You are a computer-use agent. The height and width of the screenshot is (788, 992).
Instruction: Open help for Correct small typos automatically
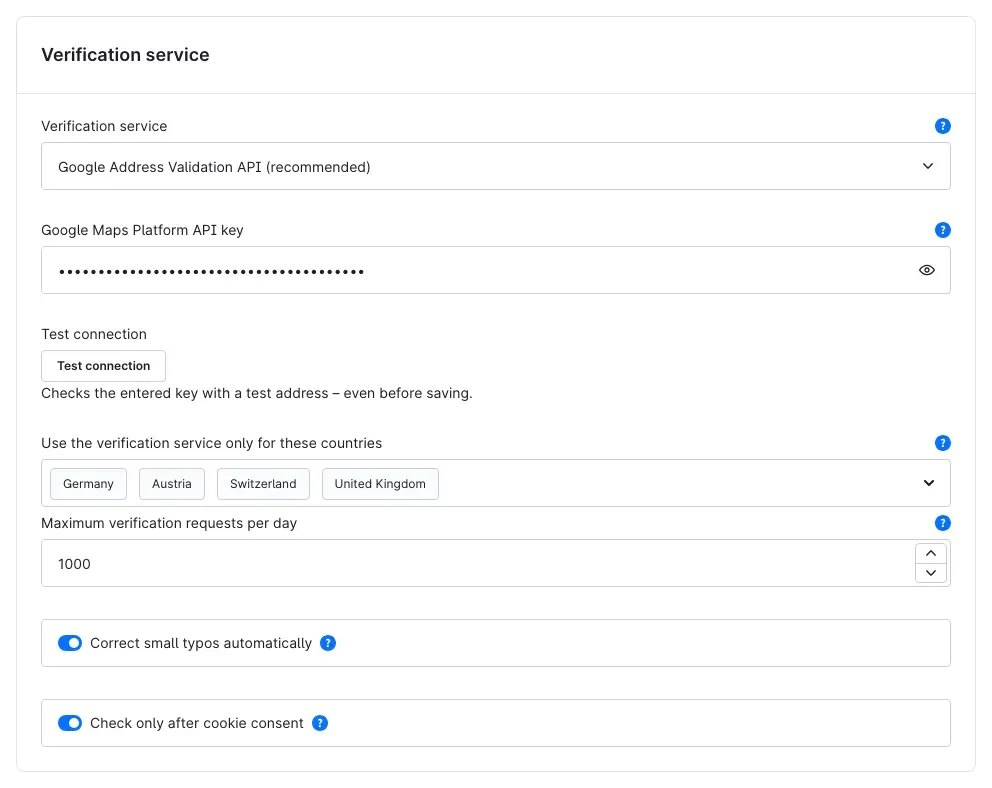(x=328, y=643)
